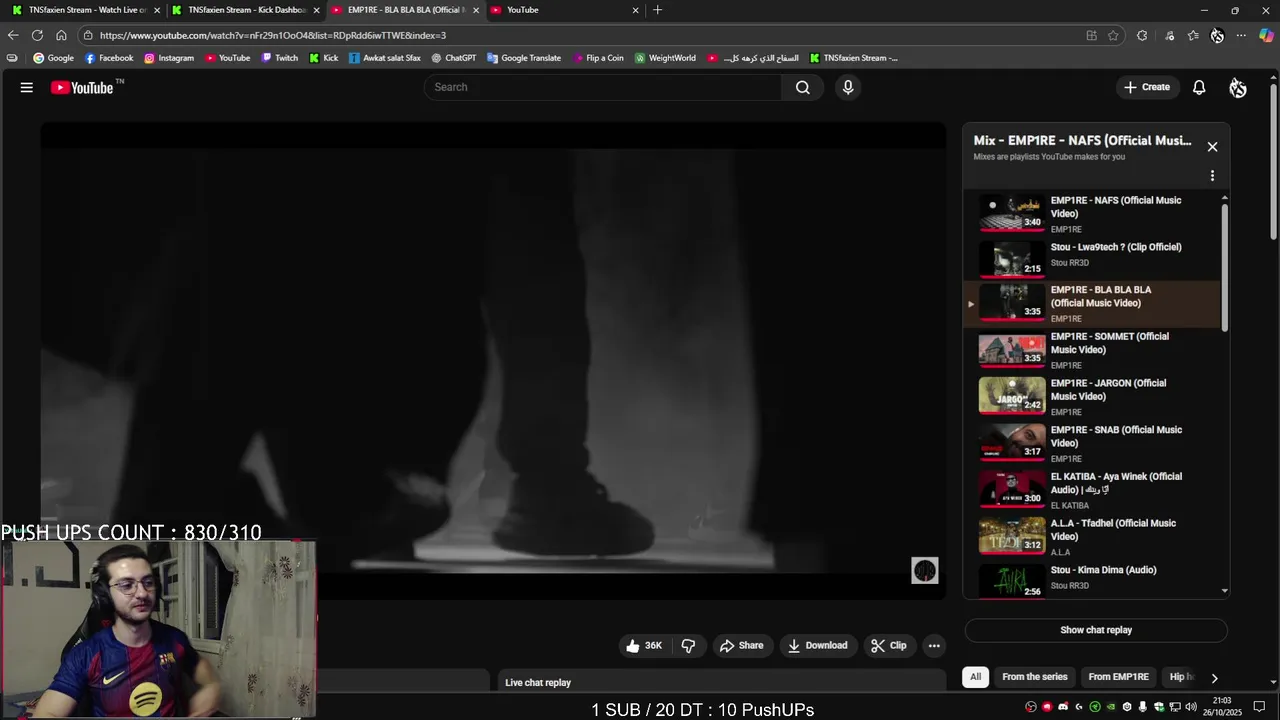Image resolution: width=1280 pixels, height=720 pixels.
Task: Open Awkat salat Sfax bookmark
Action: (384, 58)
